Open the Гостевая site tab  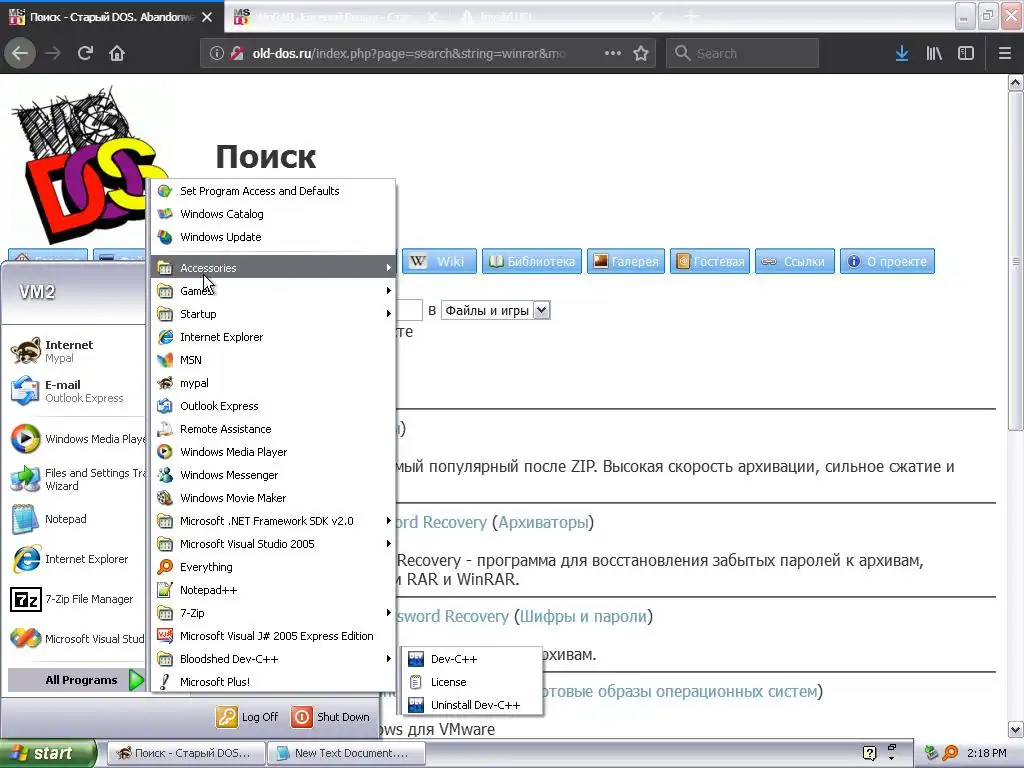[x=710, y=261]
